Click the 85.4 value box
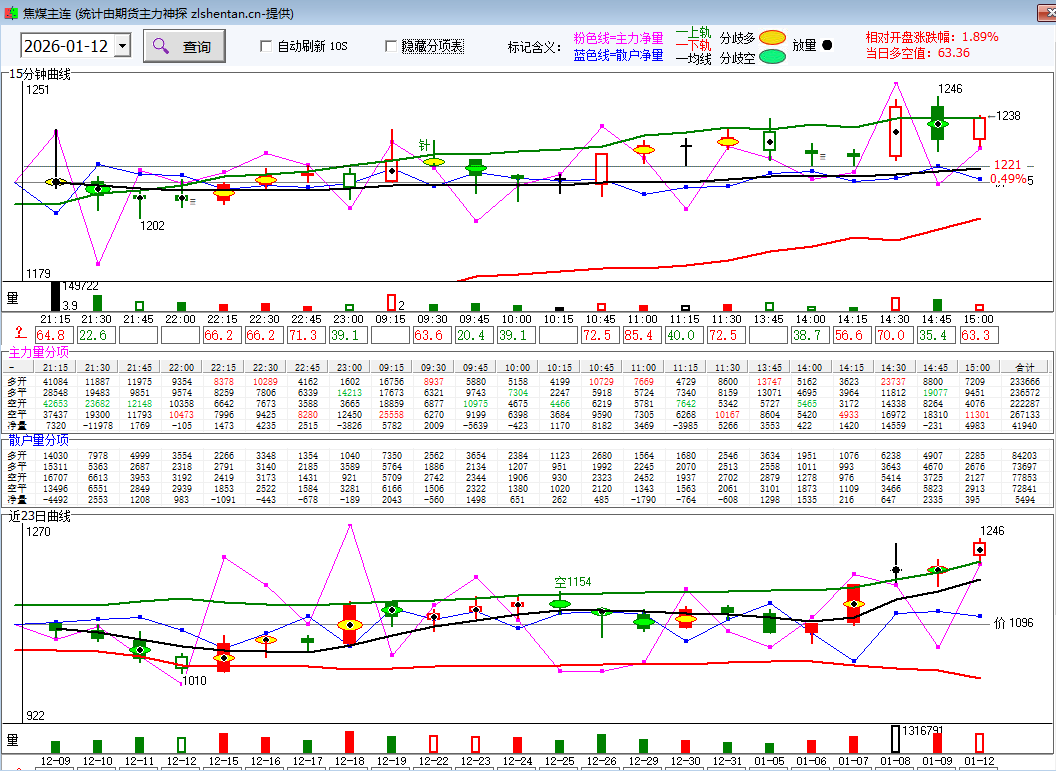This screenshot has height=771, width=1056. pos(642,335)
